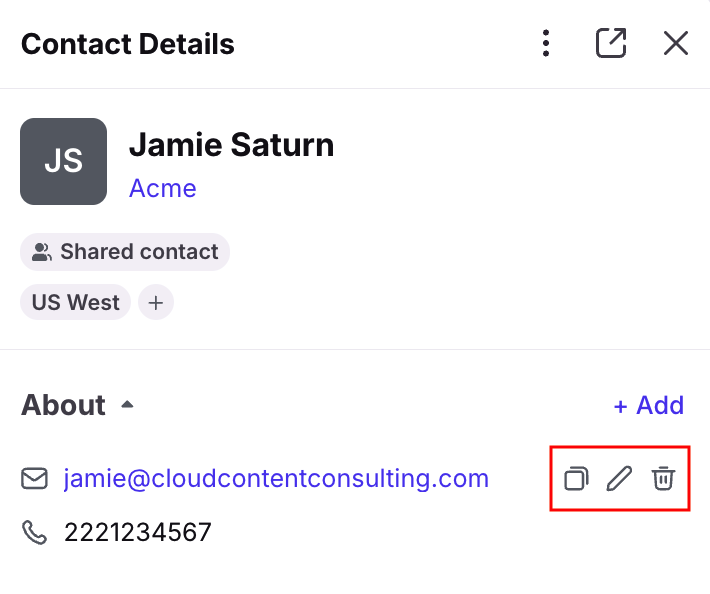Click the envelope email icon
This screenshot has width=710, height=594.
[x=34, y=478]
